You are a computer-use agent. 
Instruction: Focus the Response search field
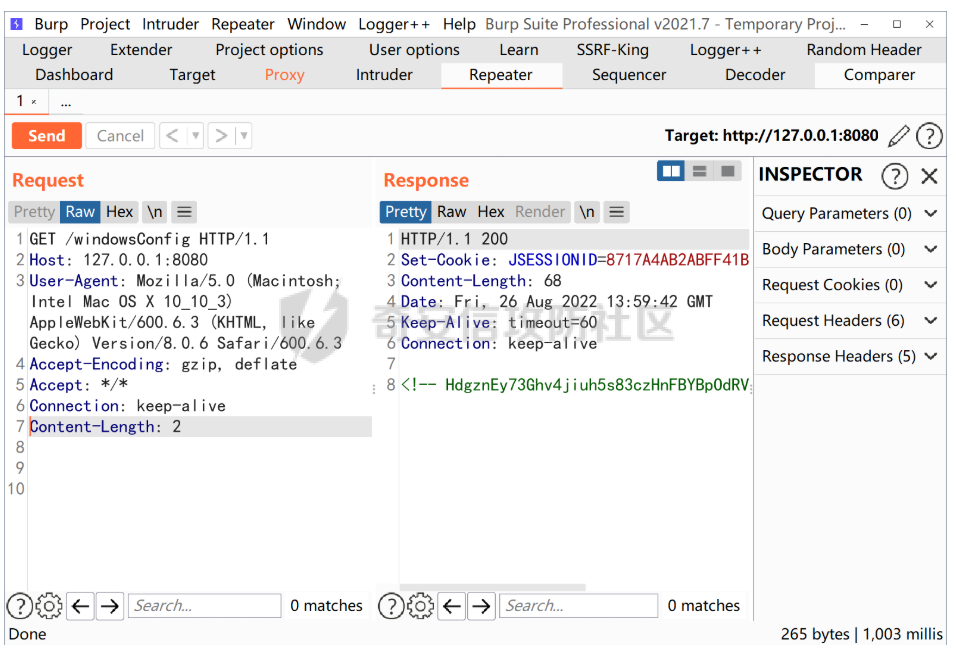(x=579, y=606)
